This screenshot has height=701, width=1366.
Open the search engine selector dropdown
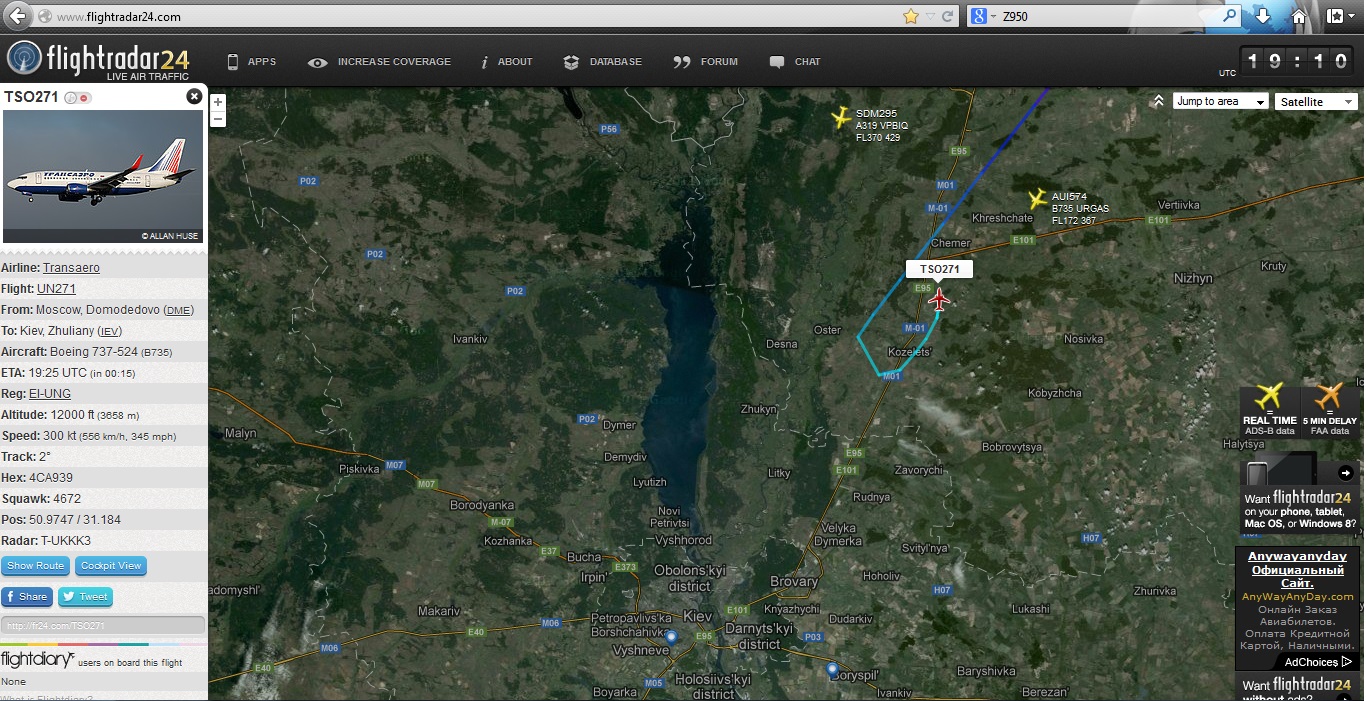[984, 16]
